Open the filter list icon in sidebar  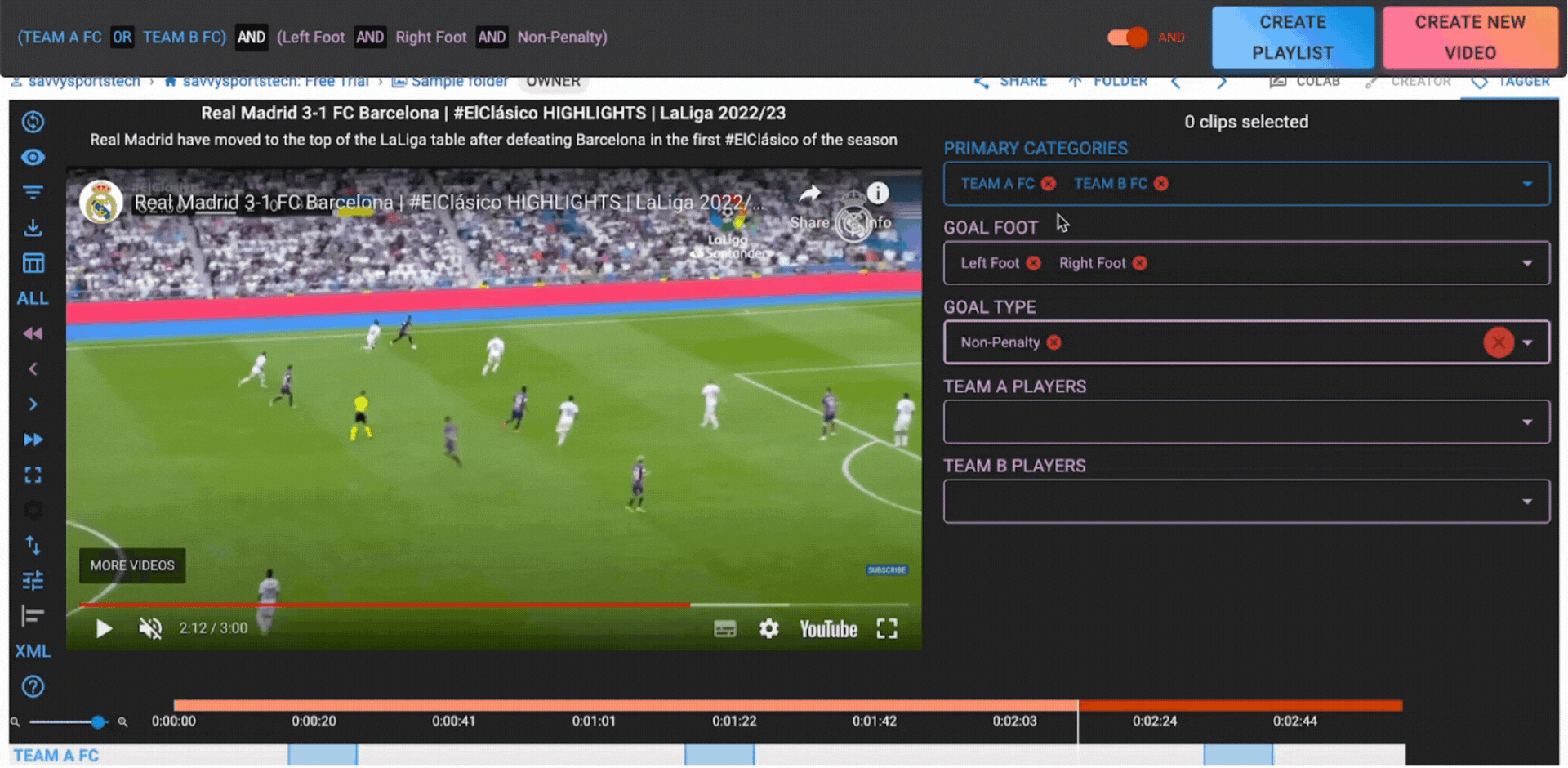pyautogui.click(x=33, y=193)
